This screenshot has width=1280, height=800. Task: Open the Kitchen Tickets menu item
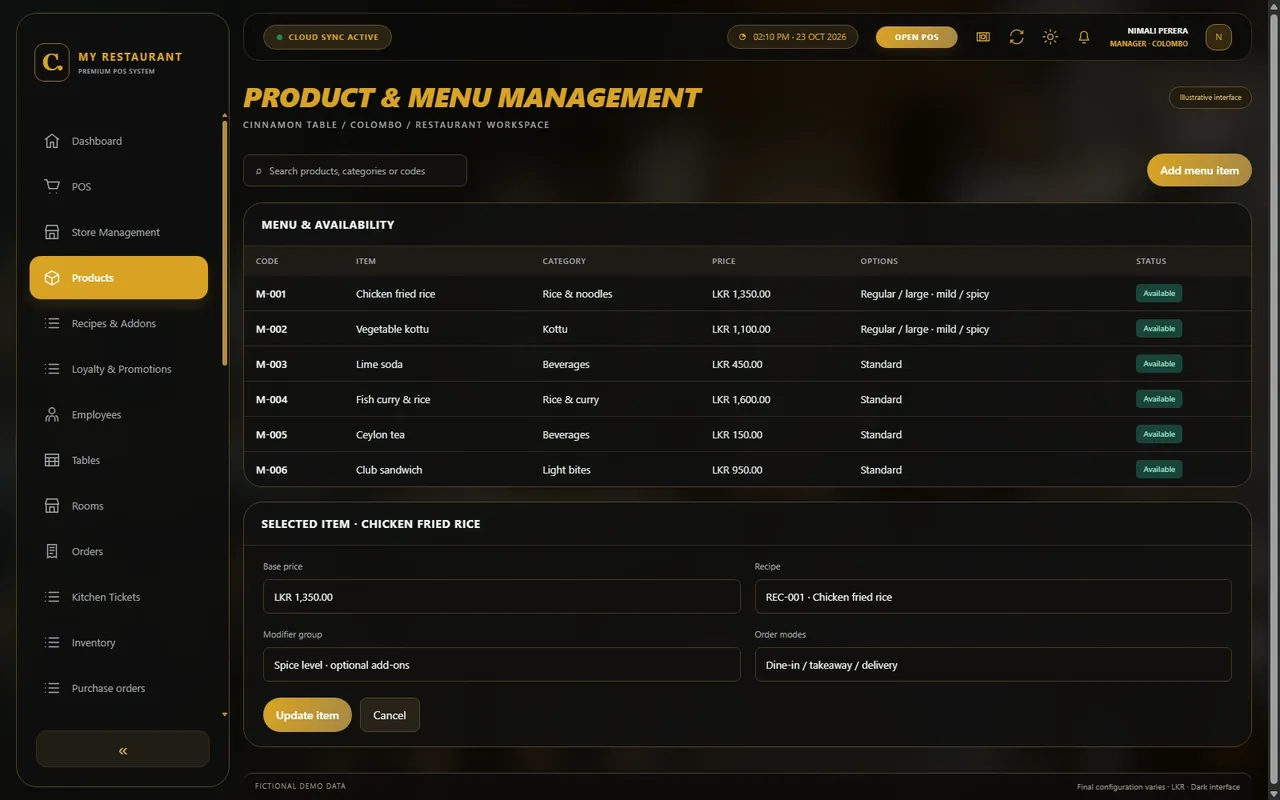coord(119,597)
